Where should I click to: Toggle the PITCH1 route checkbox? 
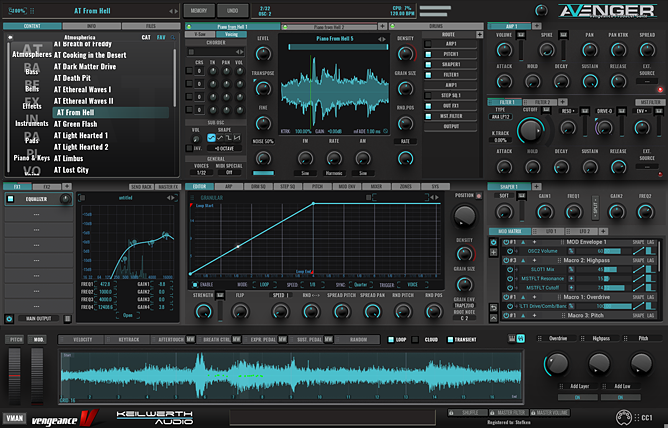point(429,54)
